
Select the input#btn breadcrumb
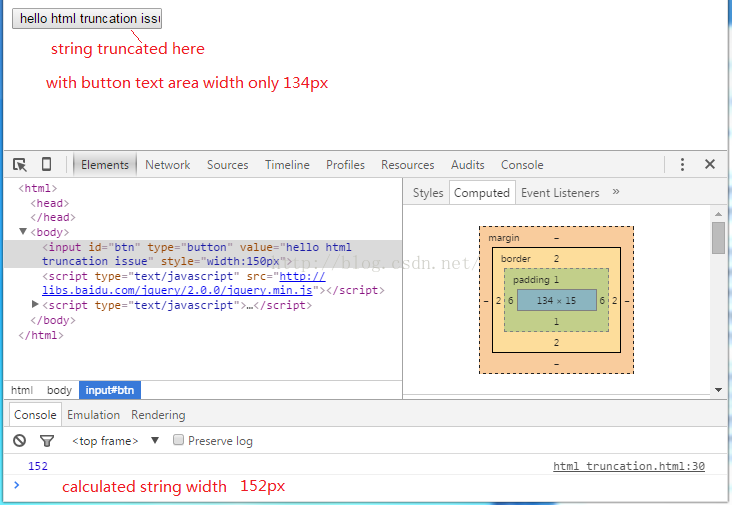click(110, 390)
